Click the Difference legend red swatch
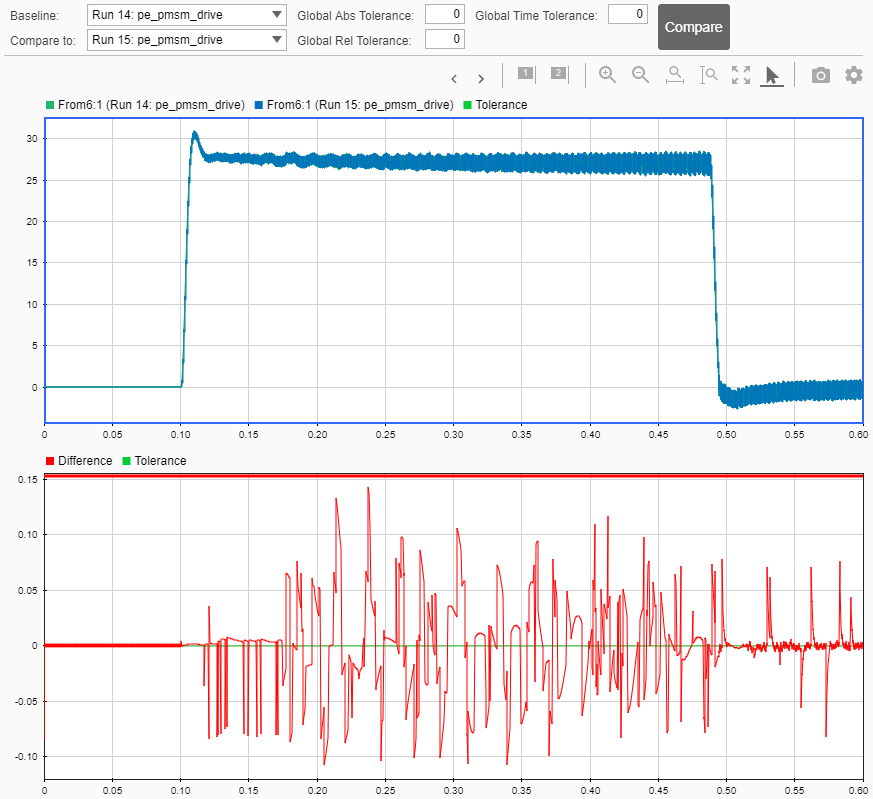Image resolution: width=873 pixels, height=799 pixels. (50, 461)
